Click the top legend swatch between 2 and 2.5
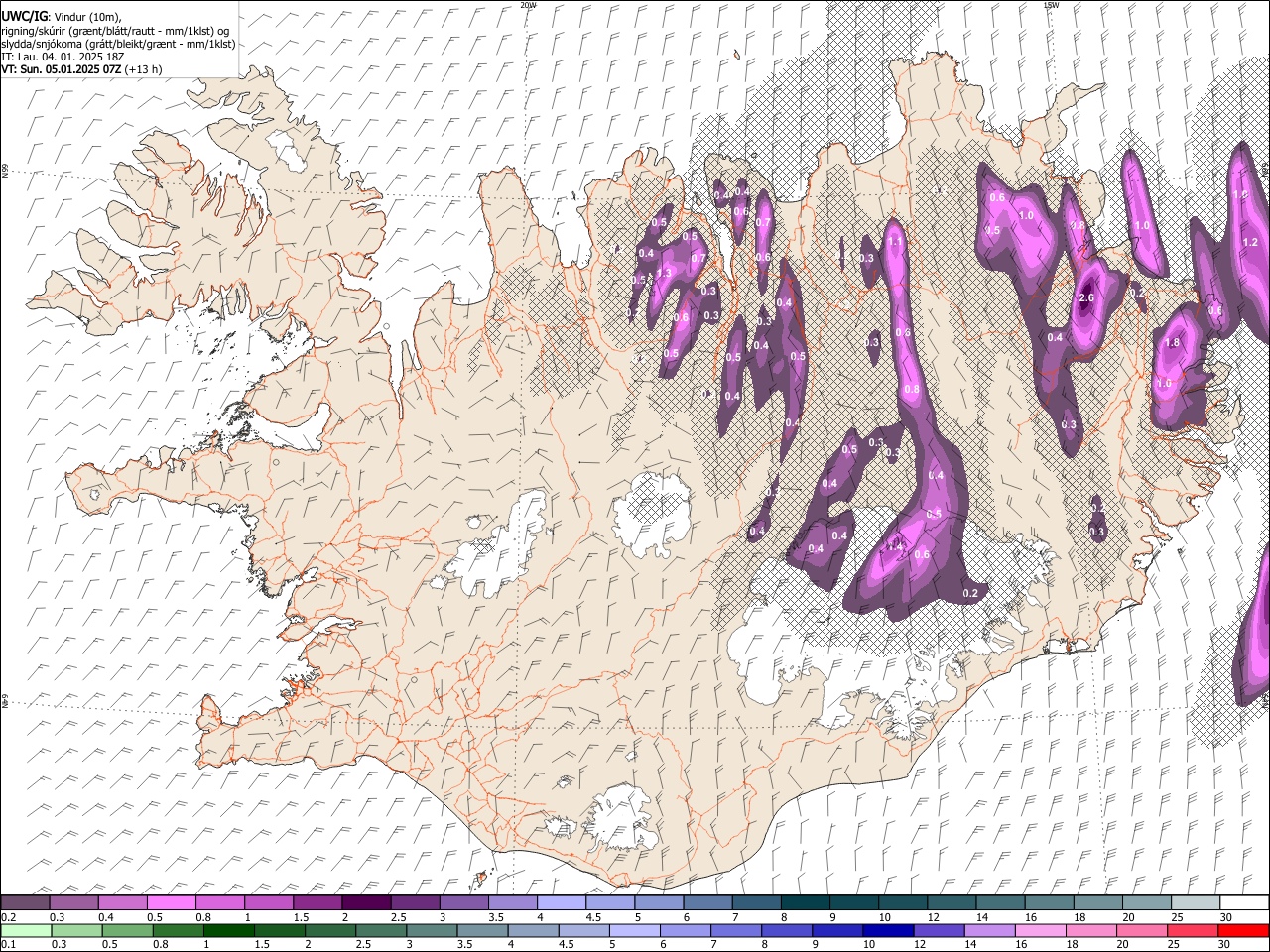The image size is (1270, 952). [365, 902]
